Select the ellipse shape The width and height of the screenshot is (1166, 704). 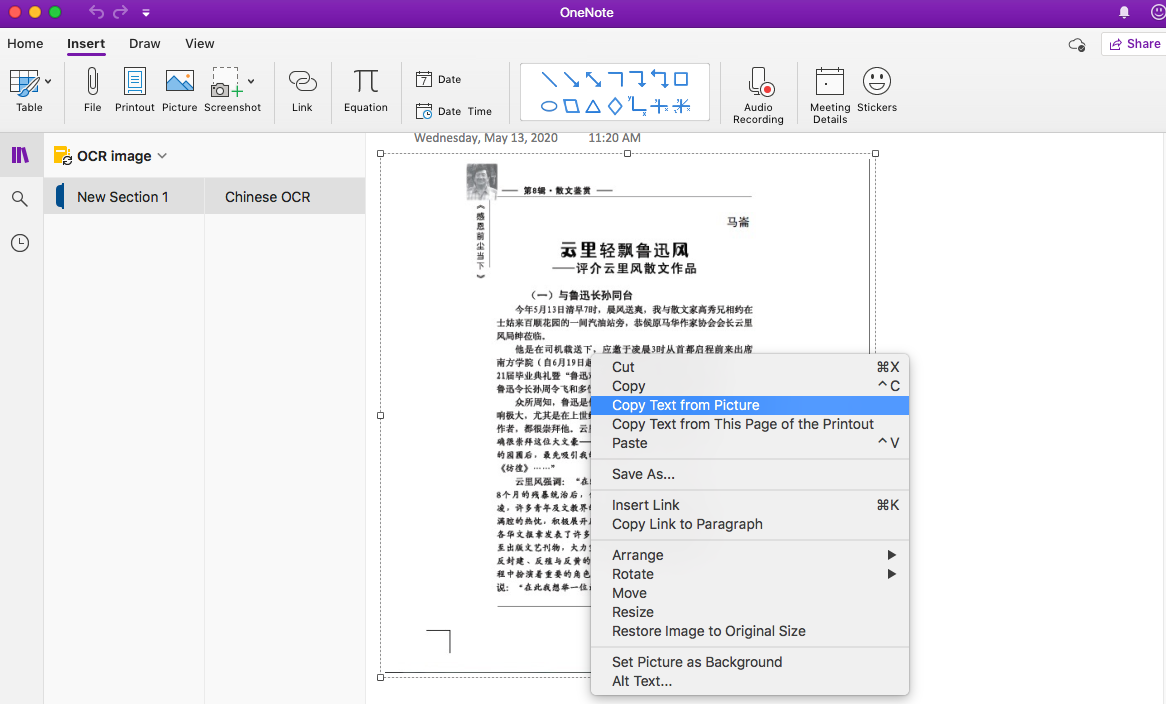click(549, 106)
